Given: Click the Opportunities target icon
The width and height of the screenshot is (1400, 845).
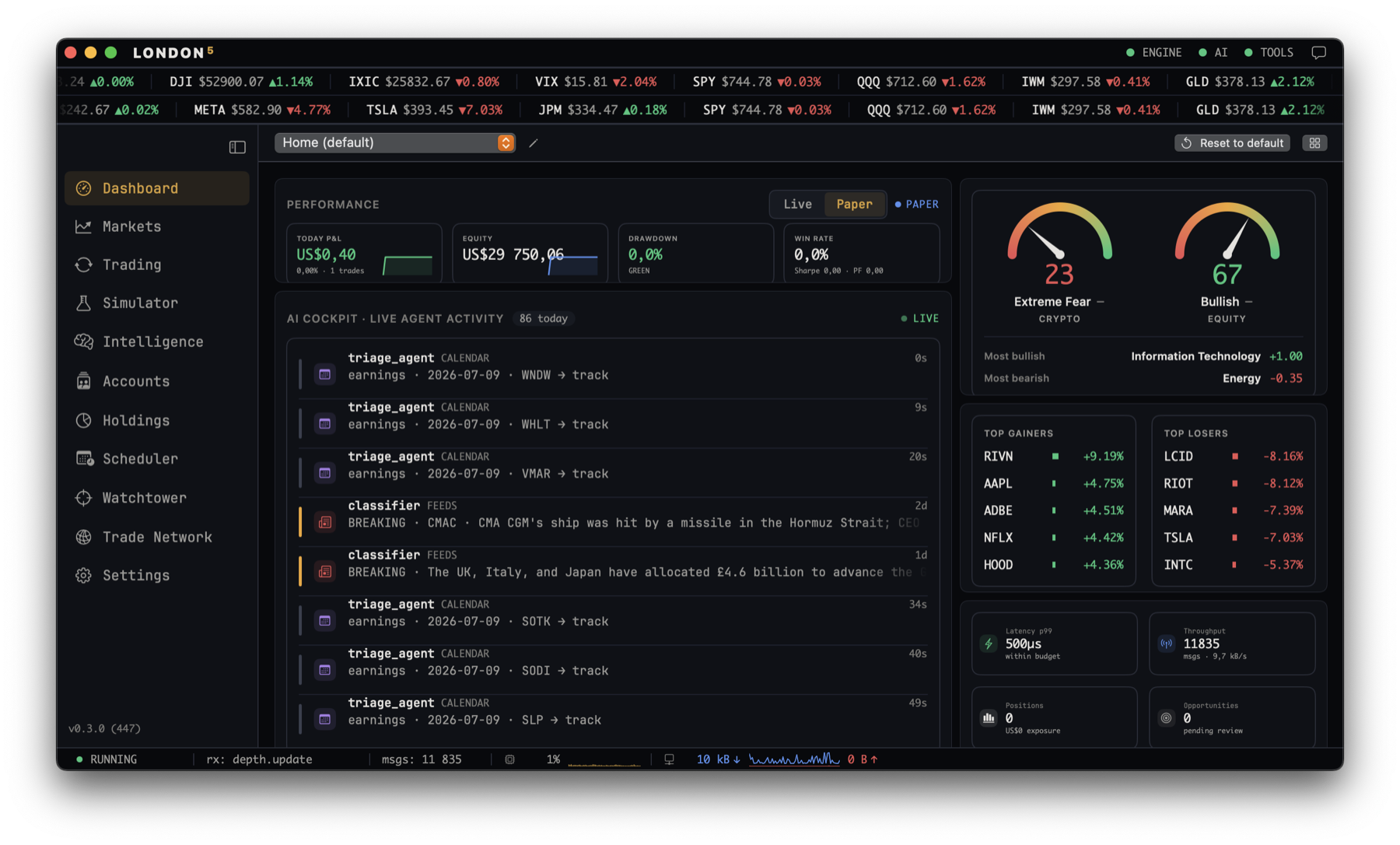Looking at the screenshot, I should coord(1166,718).
